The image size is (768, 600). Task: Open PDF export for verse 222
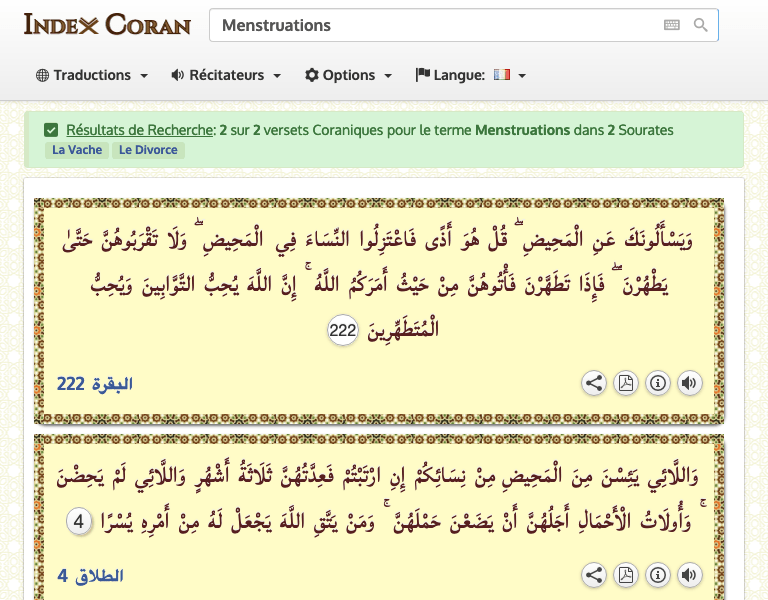click(626, 383)
